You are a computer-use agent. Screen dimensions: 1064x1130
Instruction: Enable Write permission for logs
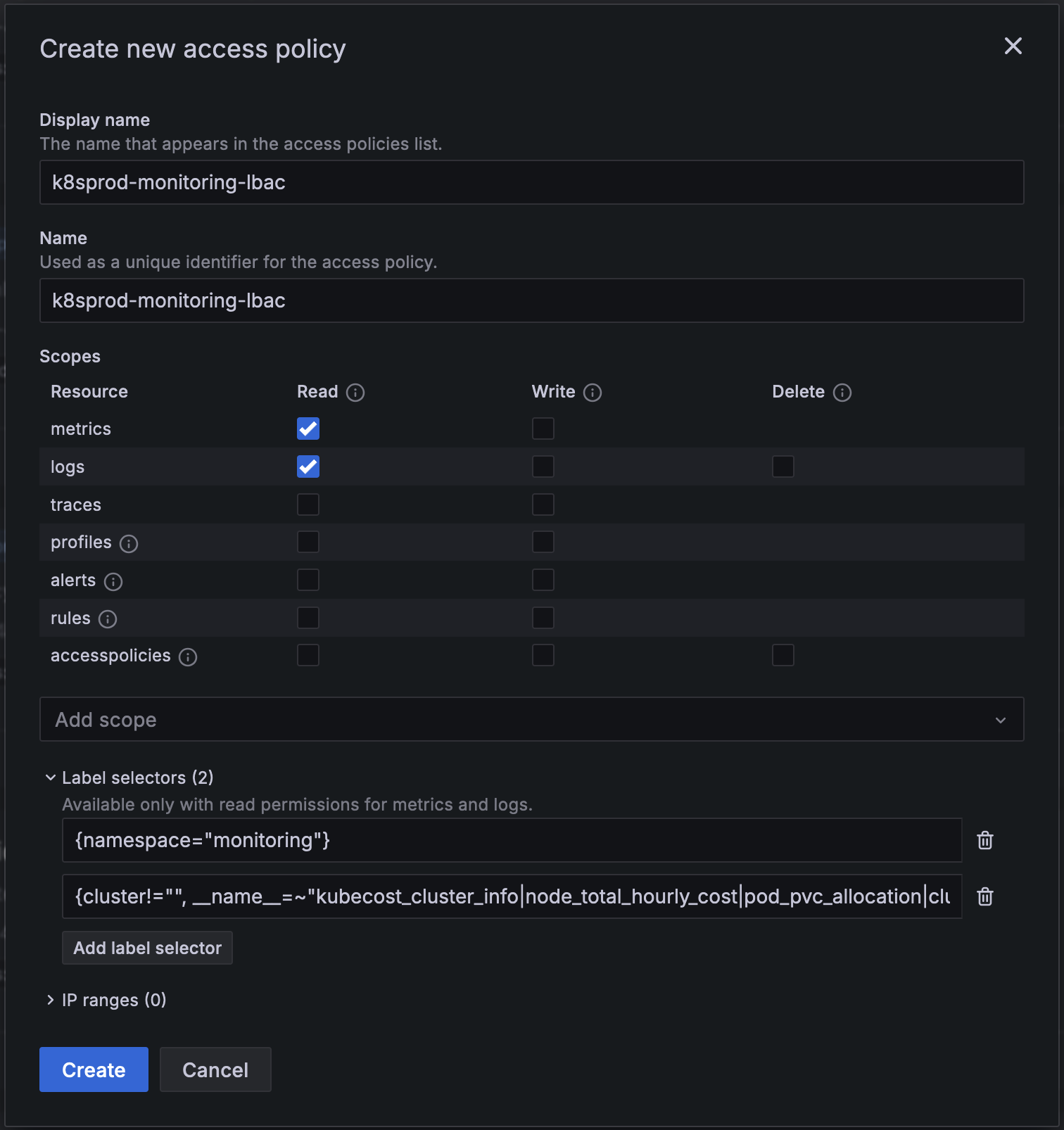click(543, 466)
